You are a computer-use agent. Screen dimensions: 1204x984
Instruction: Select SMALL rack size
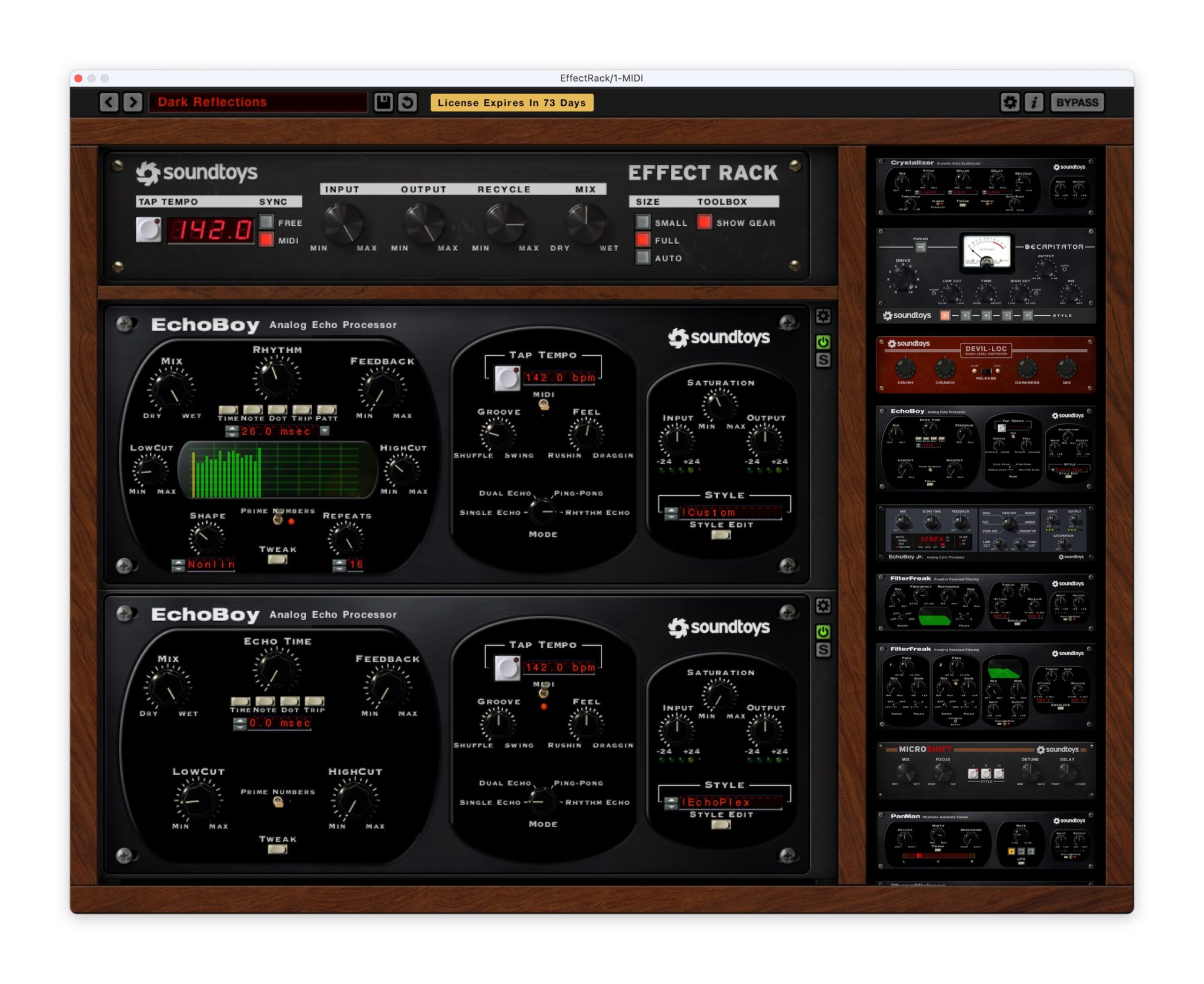coord(643,222)
